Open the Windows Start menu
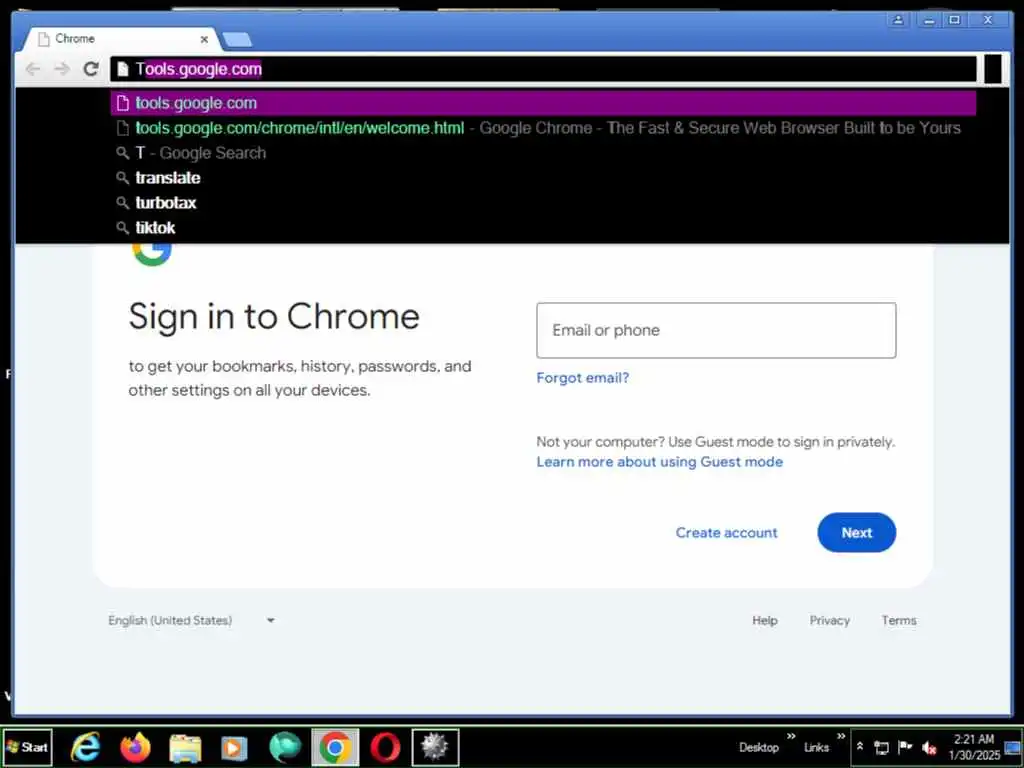Viewport: 1024px width, 768px height. point(27,747)
